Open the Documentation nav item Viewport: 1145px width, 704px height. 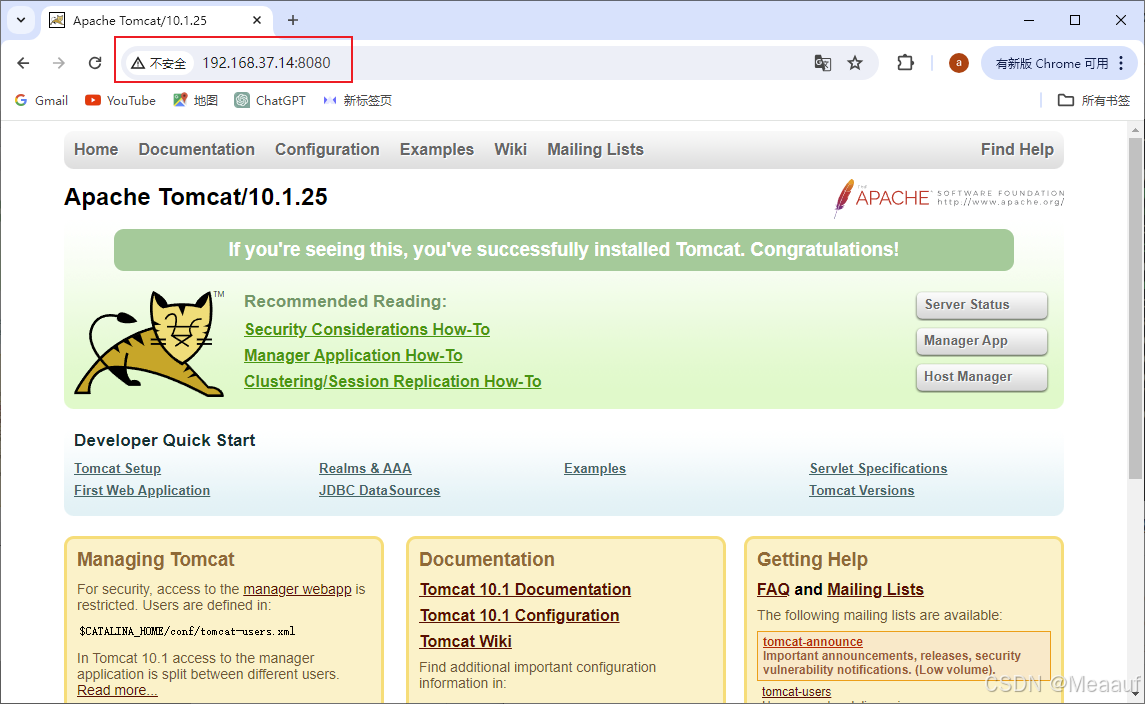[196, 150]
